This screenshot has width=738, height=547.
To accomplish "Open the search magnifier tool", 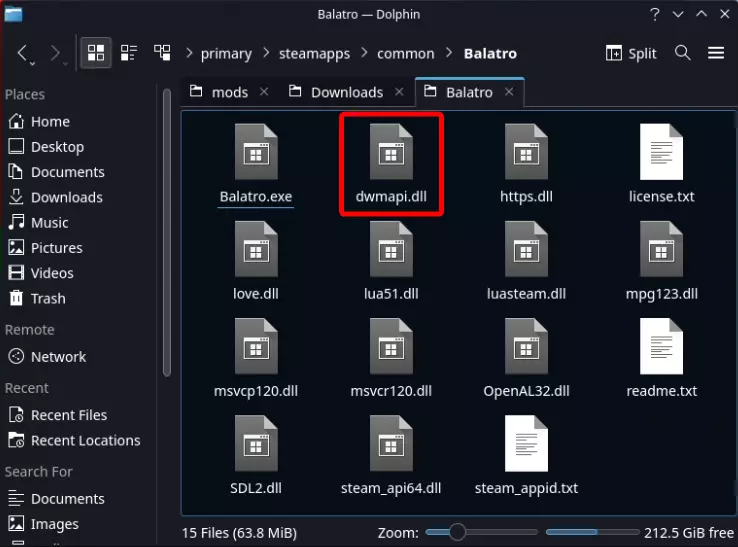I will point(682,53).
